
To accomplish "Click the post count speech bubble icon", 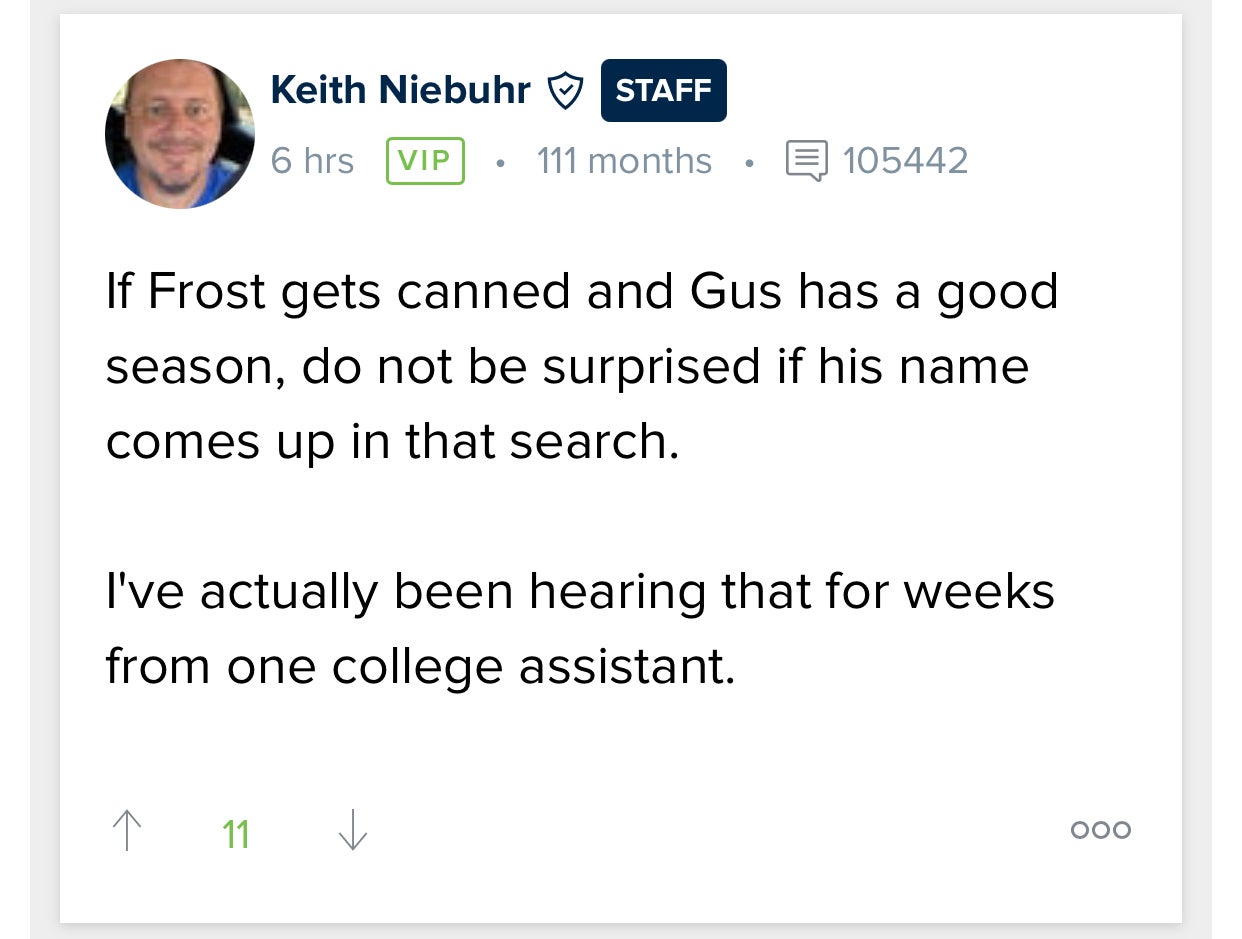I will pyautogui.click(x=806, y=161).
